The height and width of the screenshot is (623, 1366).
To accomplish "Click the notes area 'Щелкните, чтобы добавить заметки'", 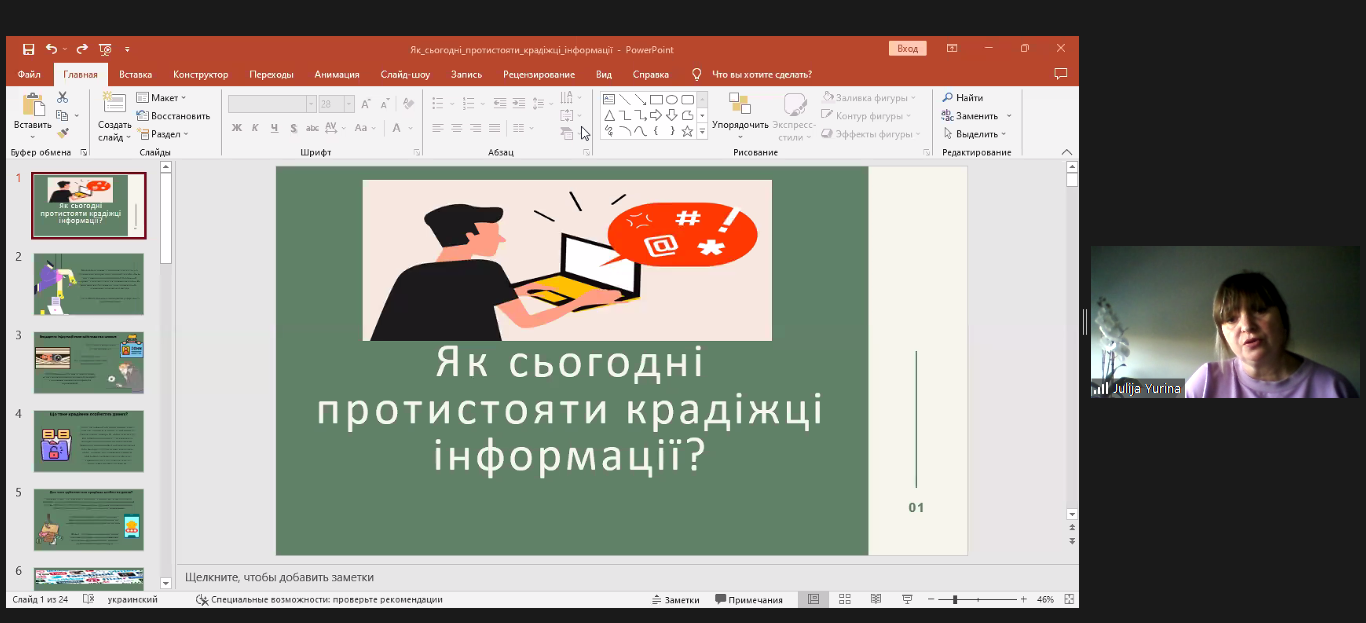I will (x=279, y=577).
